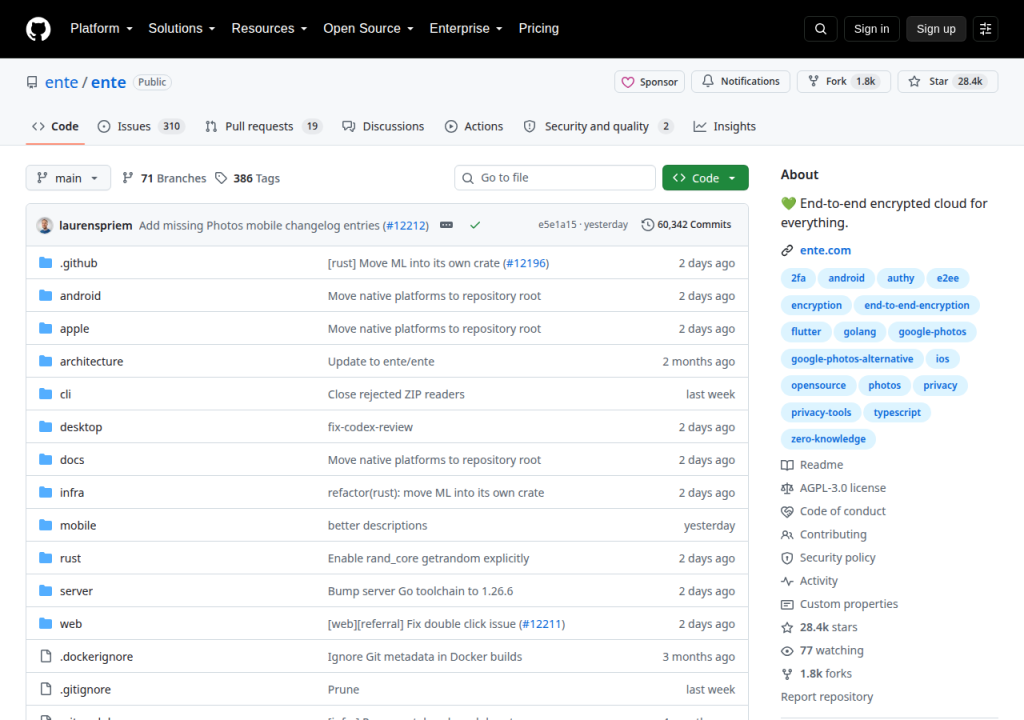The width and height of the screenshot is (1024, 720).
Task: Click the license scales icon
Action: (787, 488)
